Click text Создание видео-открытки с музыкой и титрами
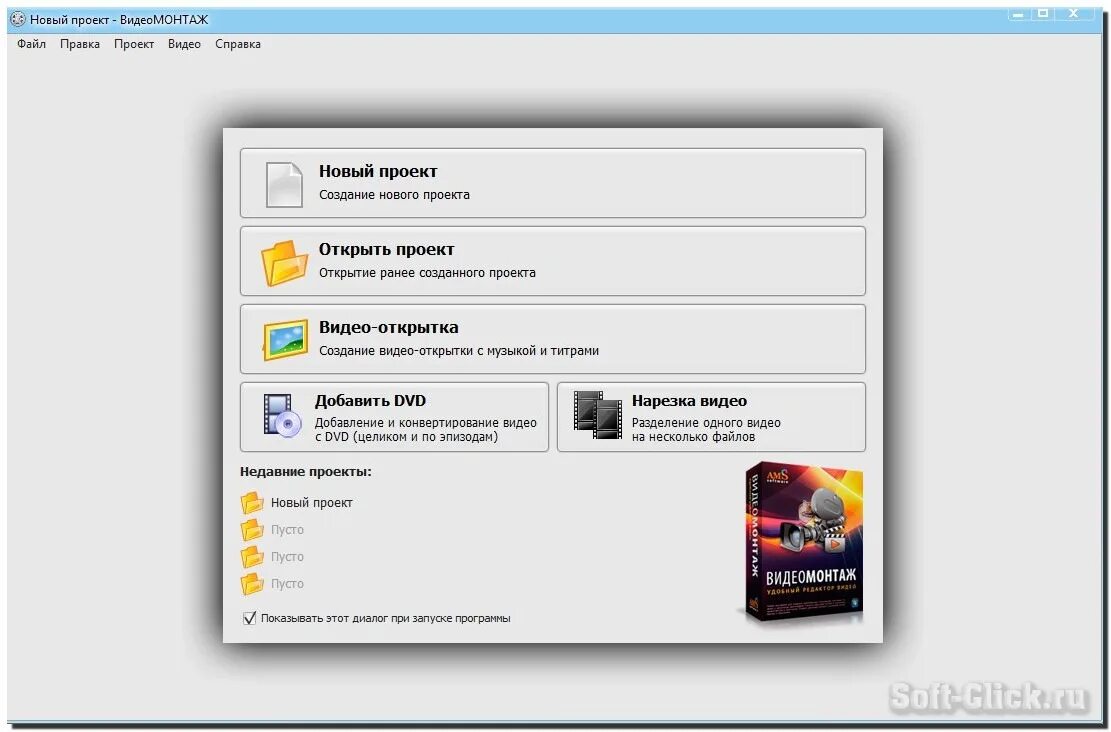This screenshot has width=1111, height=732. point(458,351)
